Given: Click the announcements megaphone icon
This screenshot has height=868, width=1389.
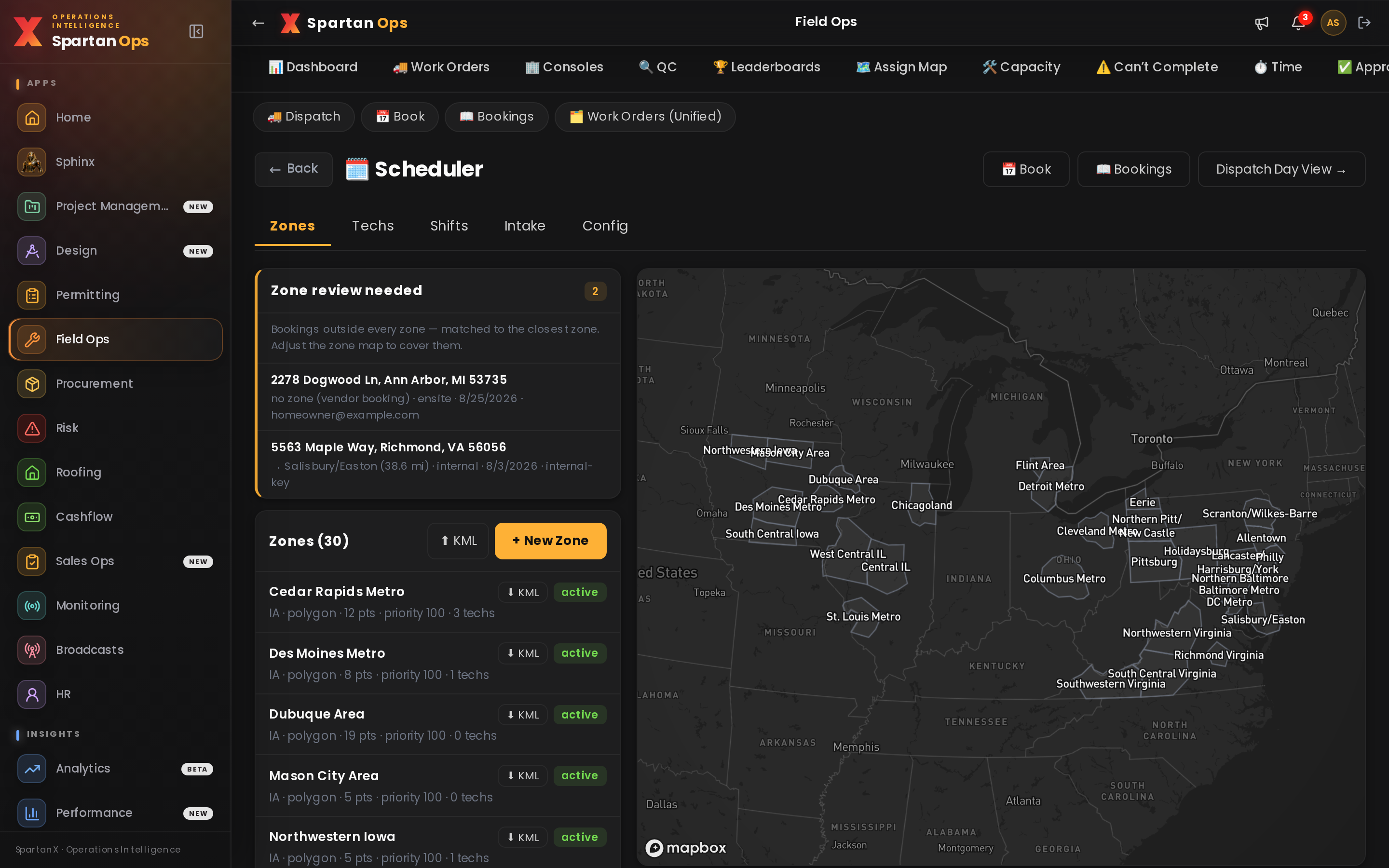Looking at the screenshot, I should [x=1262, y=23].
